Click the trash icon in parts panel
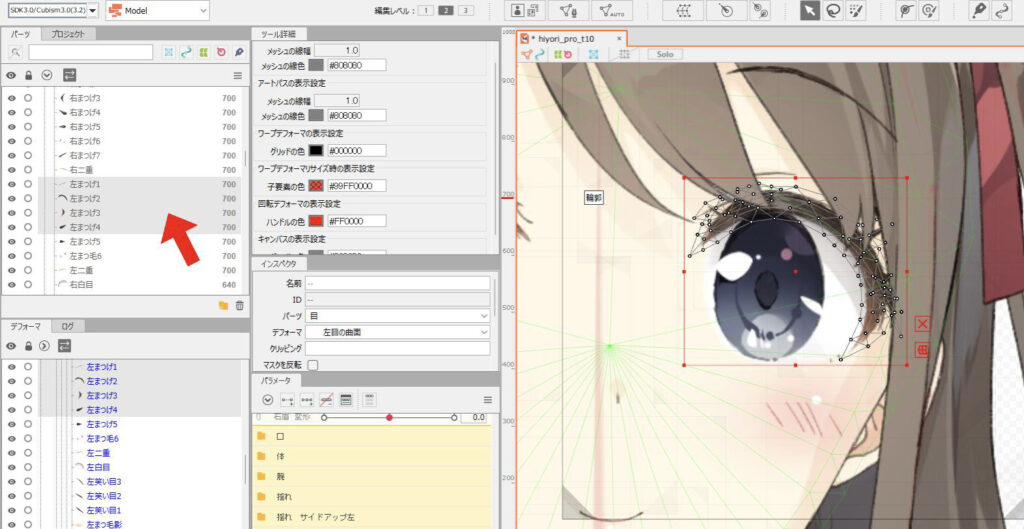 click(x=240, y=305)
